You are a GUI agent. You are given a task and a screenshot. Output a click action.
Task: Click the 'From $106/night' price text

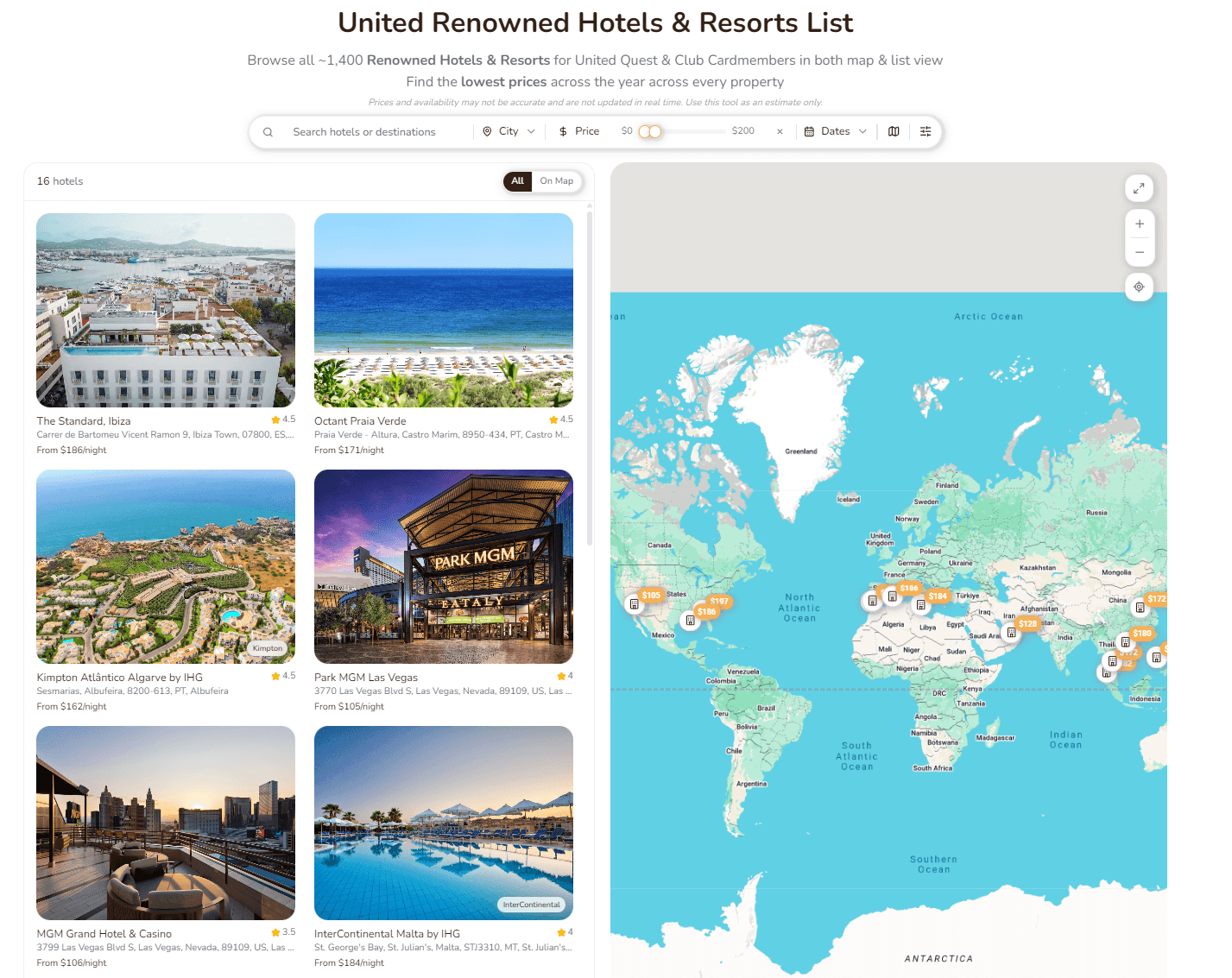coord(72,962)
